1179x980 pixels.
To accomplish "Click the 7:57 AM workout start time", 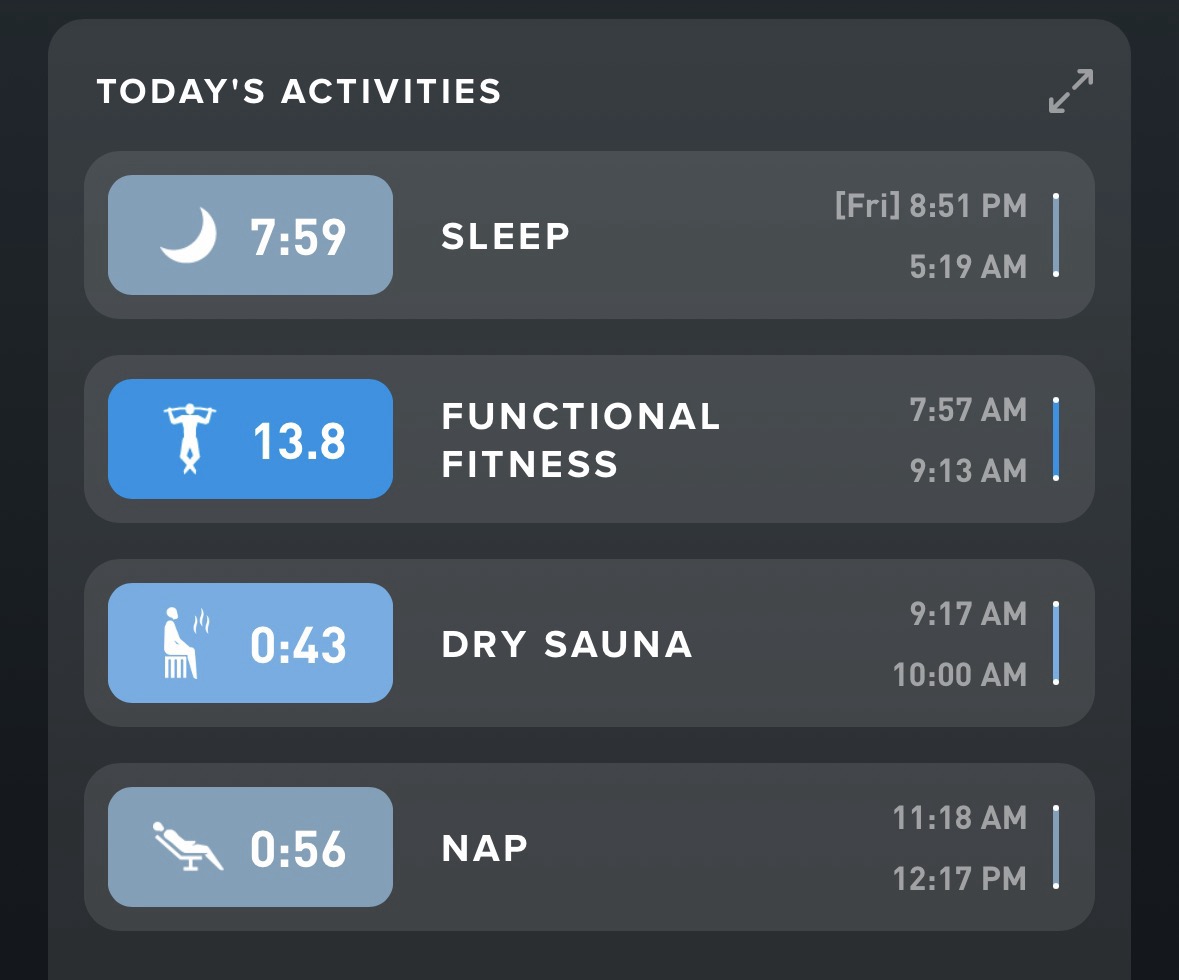I will click(x=968, y=409).
